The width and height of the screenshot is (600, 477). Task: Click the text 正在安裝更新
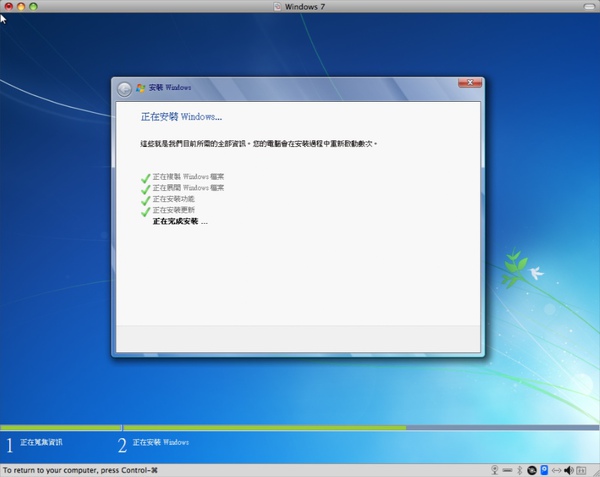click(174, 210)
